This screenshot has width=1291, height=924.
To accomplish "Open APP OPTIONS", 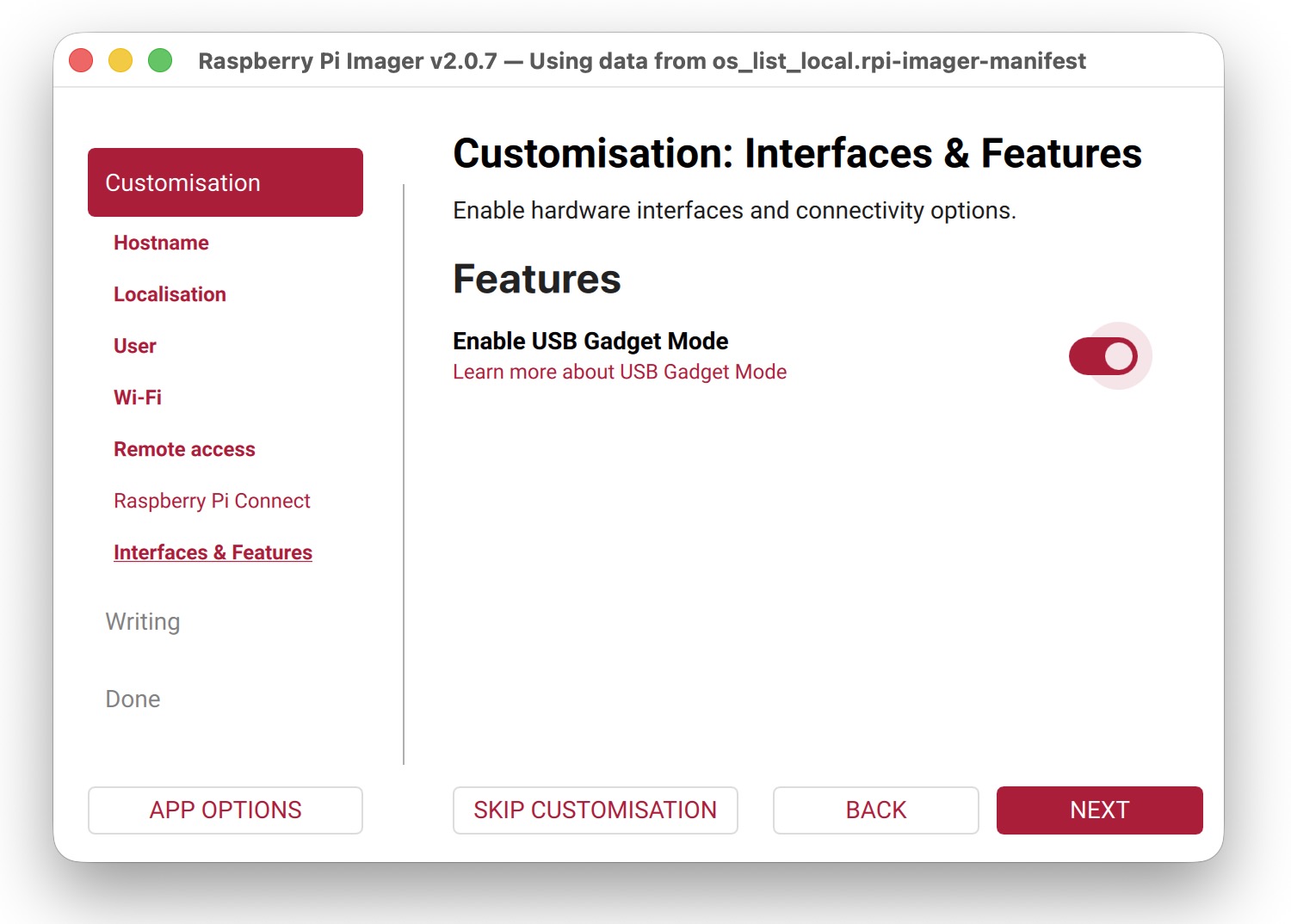I will 225,810.
